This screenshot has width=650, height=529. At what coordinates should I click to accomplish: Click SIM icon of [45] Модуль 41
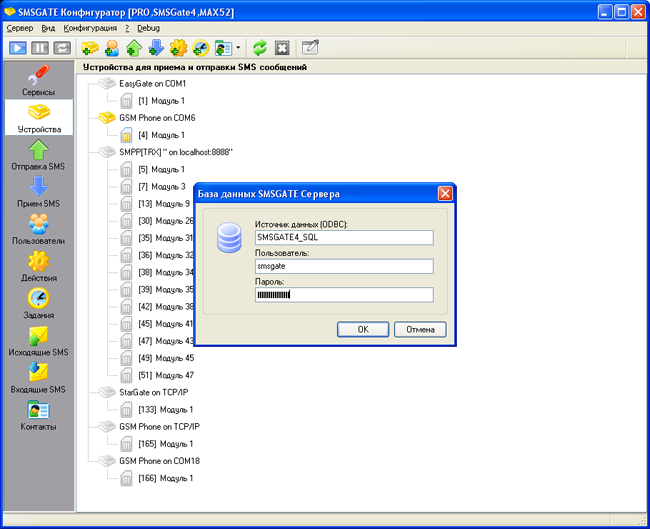point(126,324)
